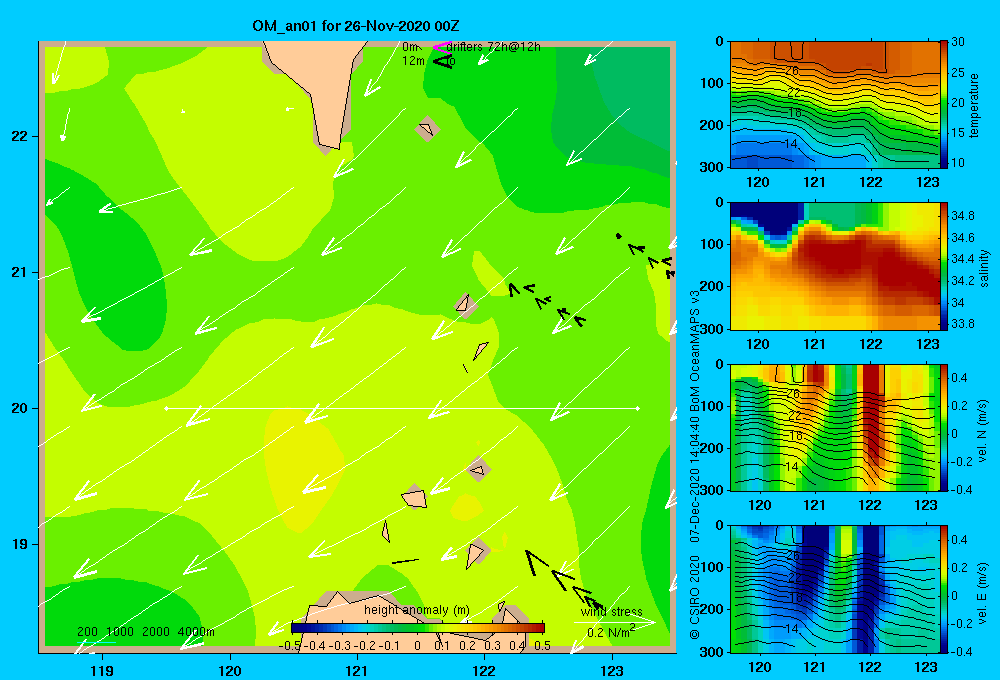Click the small island just east of the Taiwan tip

click(427, 129)
